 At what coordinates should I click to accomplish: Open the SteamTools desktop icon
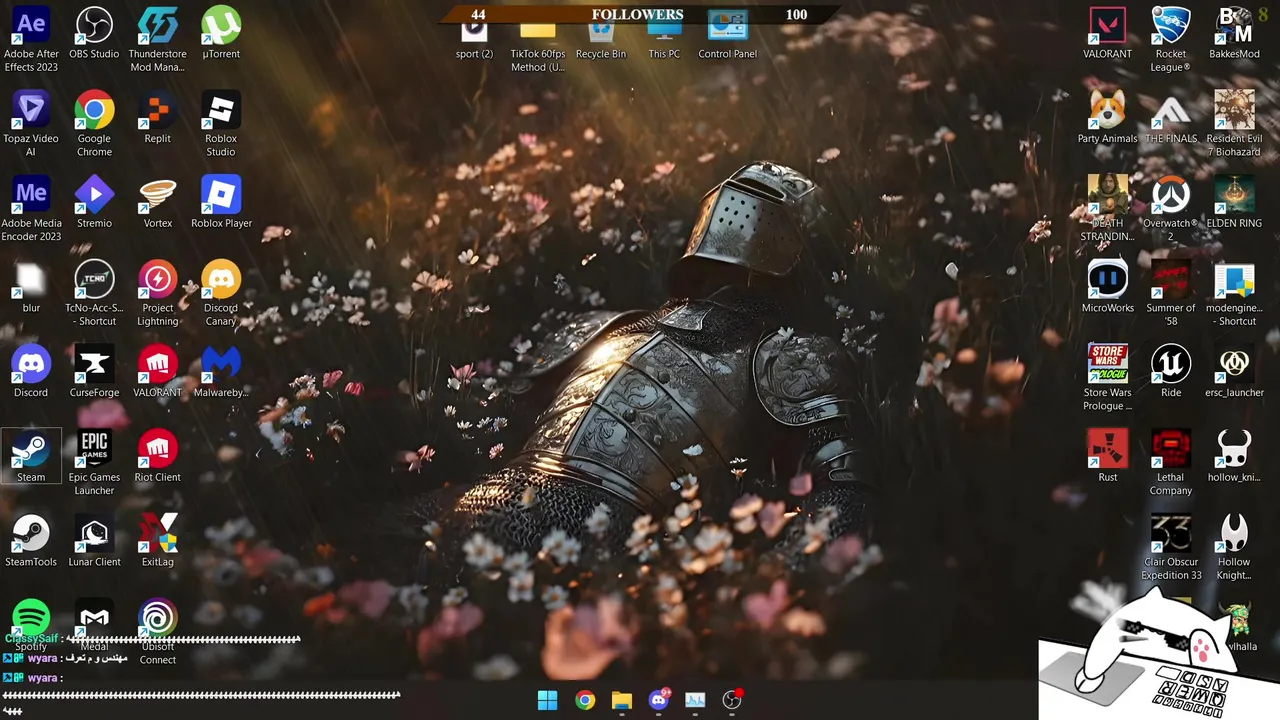tap(31, 541)
